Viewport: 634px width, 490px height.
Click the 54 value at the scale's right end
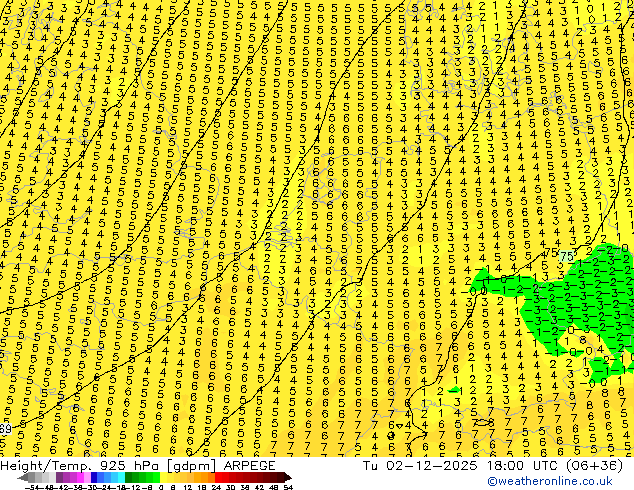(x=288, y=488)
